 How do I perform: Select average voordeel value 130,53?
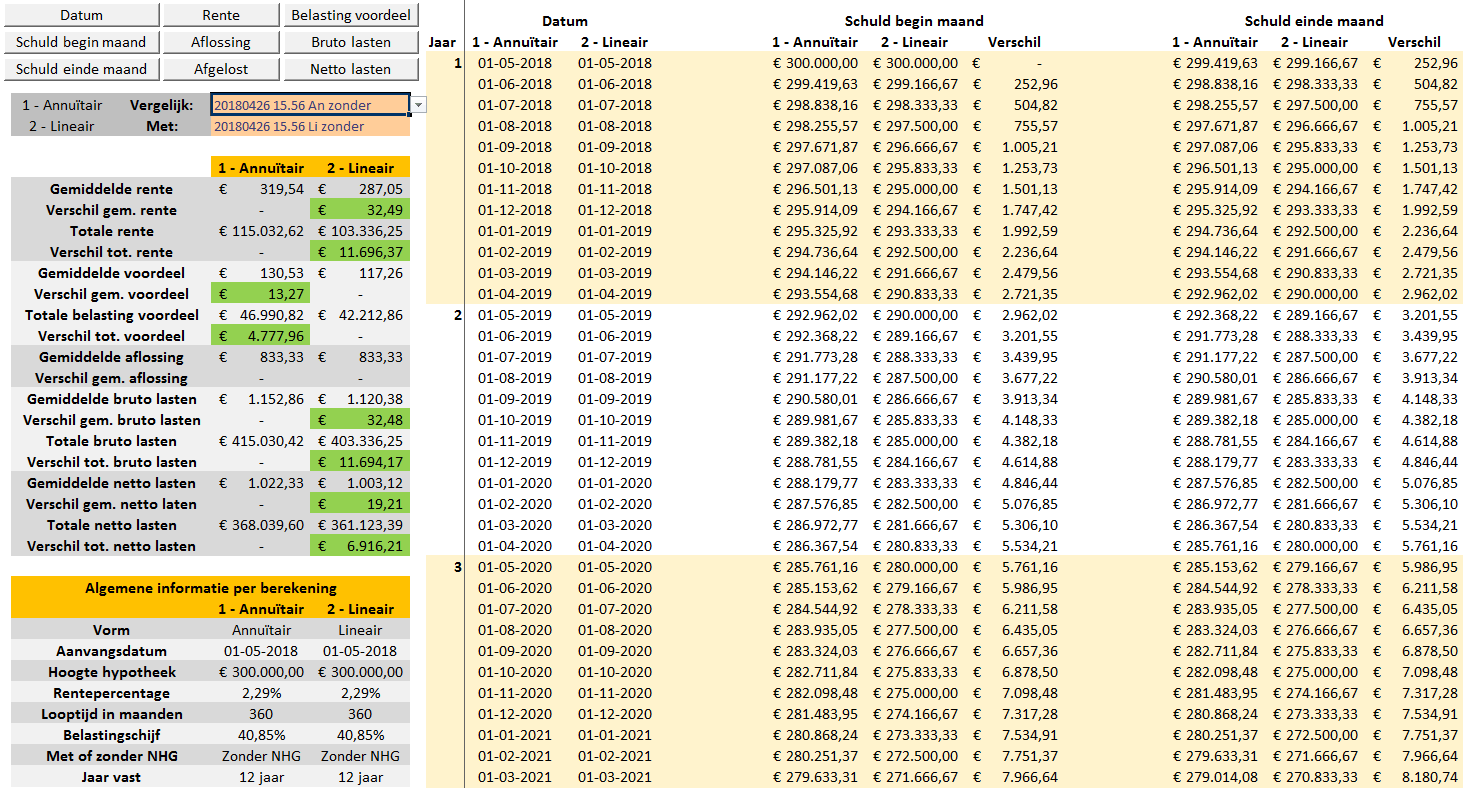pyautogui.click(x=260, y=273)
